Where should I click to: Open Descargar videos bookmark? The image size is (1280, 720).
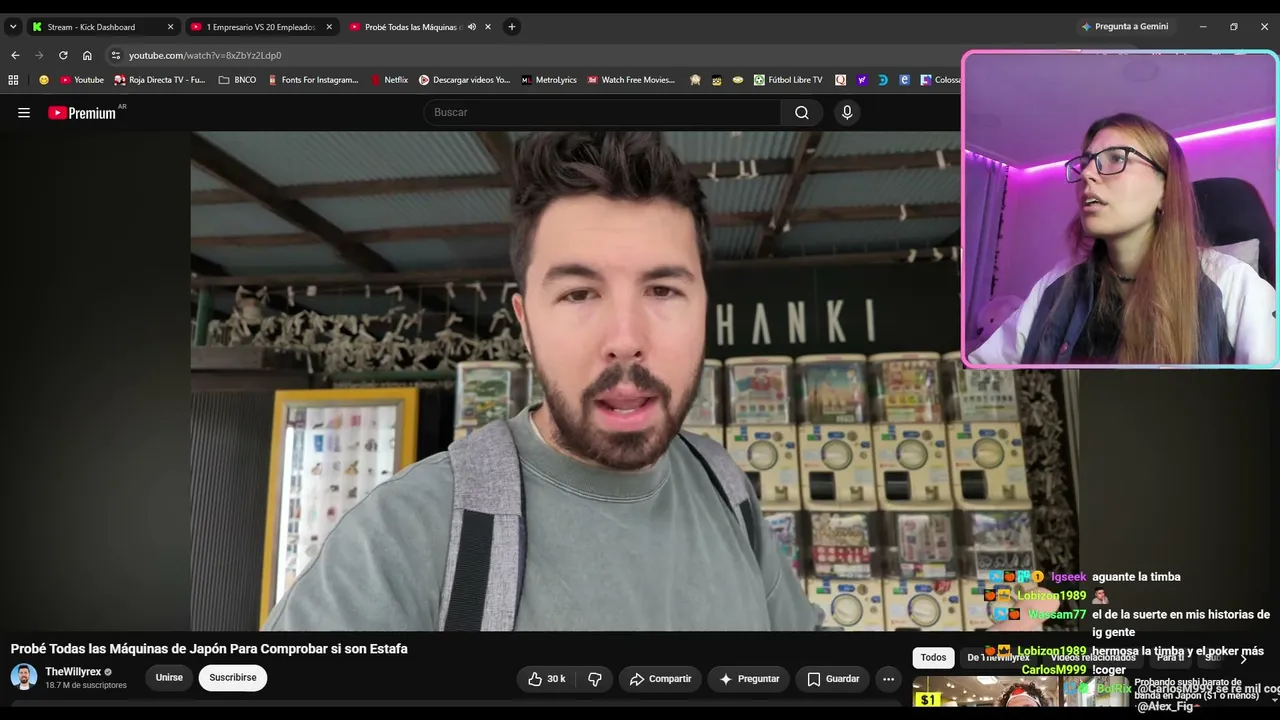click(x=464, y=80)
